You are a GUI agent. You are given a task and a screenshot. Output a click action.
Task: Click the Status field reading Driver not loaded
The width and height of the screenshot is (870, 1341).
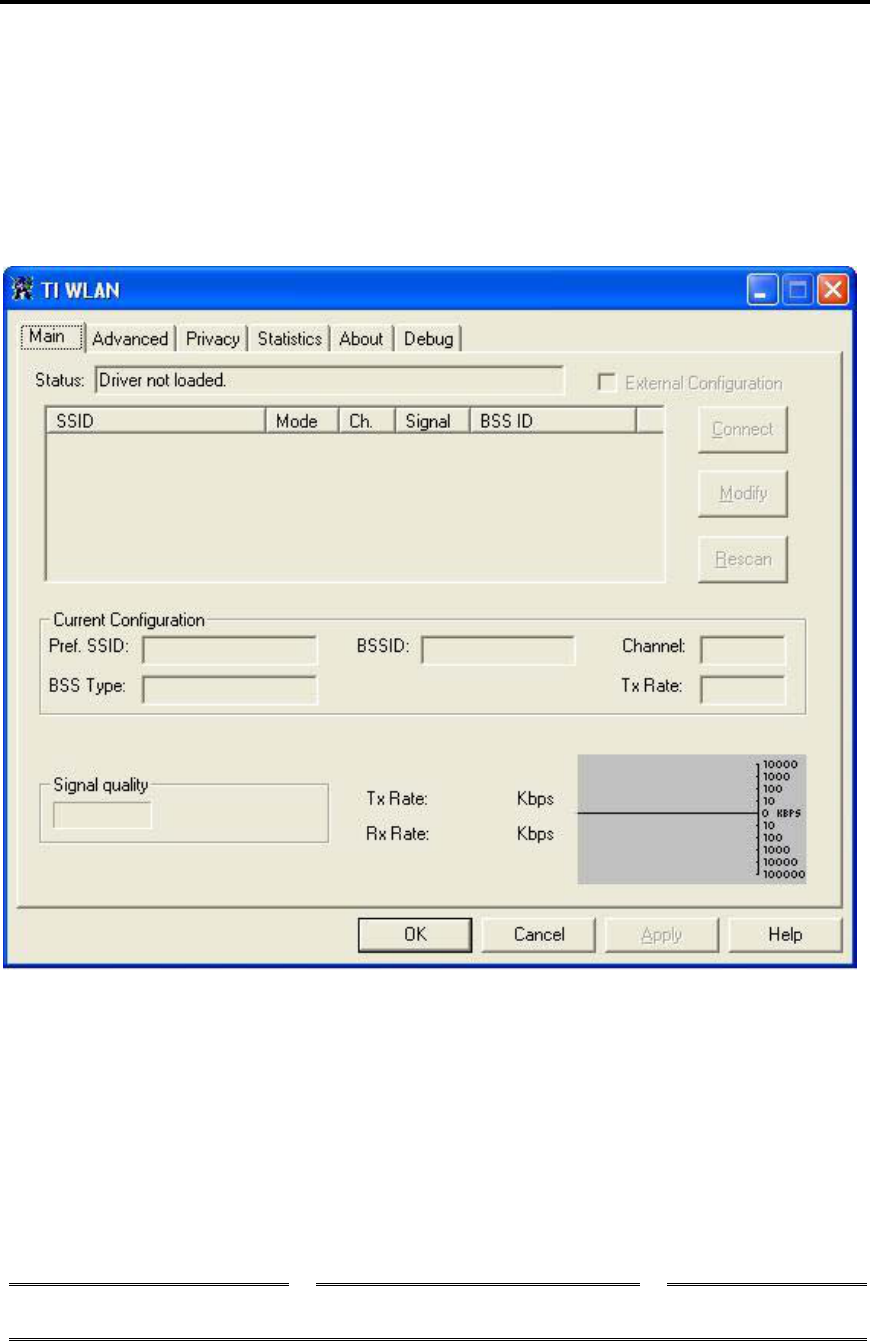pyautogui.click(x=329, y=381)
